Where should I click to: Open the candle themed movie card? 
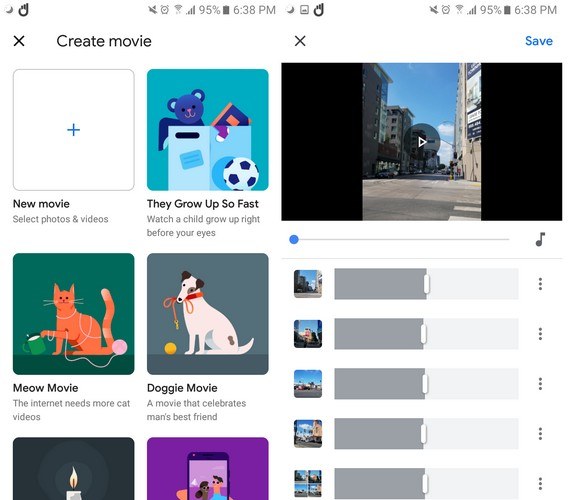[74, 468]
